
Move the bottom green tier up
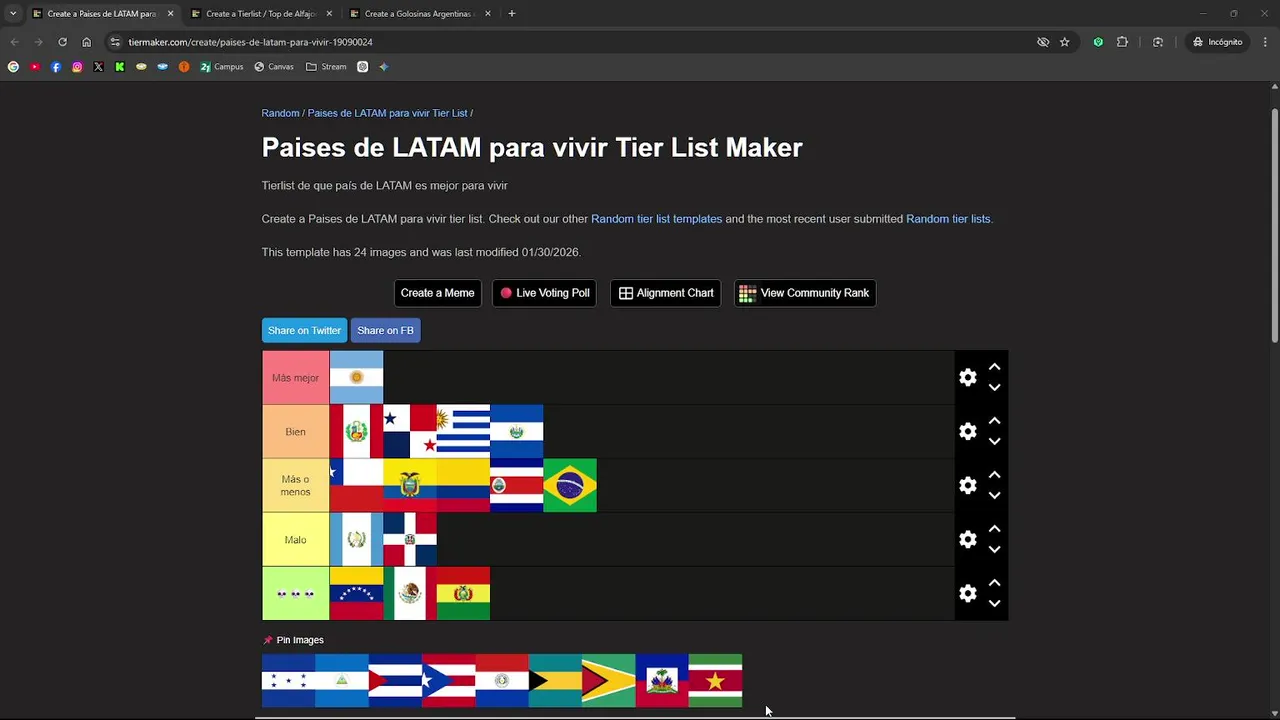click(x=994, y=583)
